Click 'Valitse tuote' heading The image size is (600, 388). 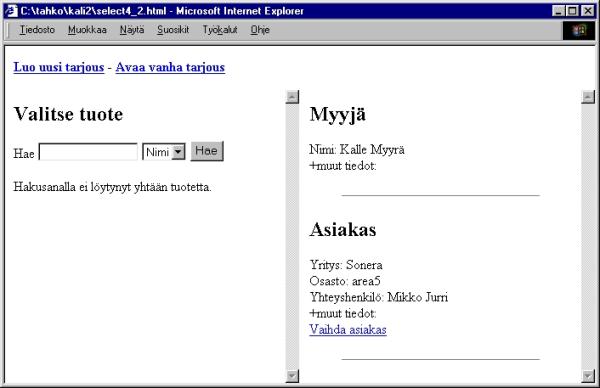[68, 114]
